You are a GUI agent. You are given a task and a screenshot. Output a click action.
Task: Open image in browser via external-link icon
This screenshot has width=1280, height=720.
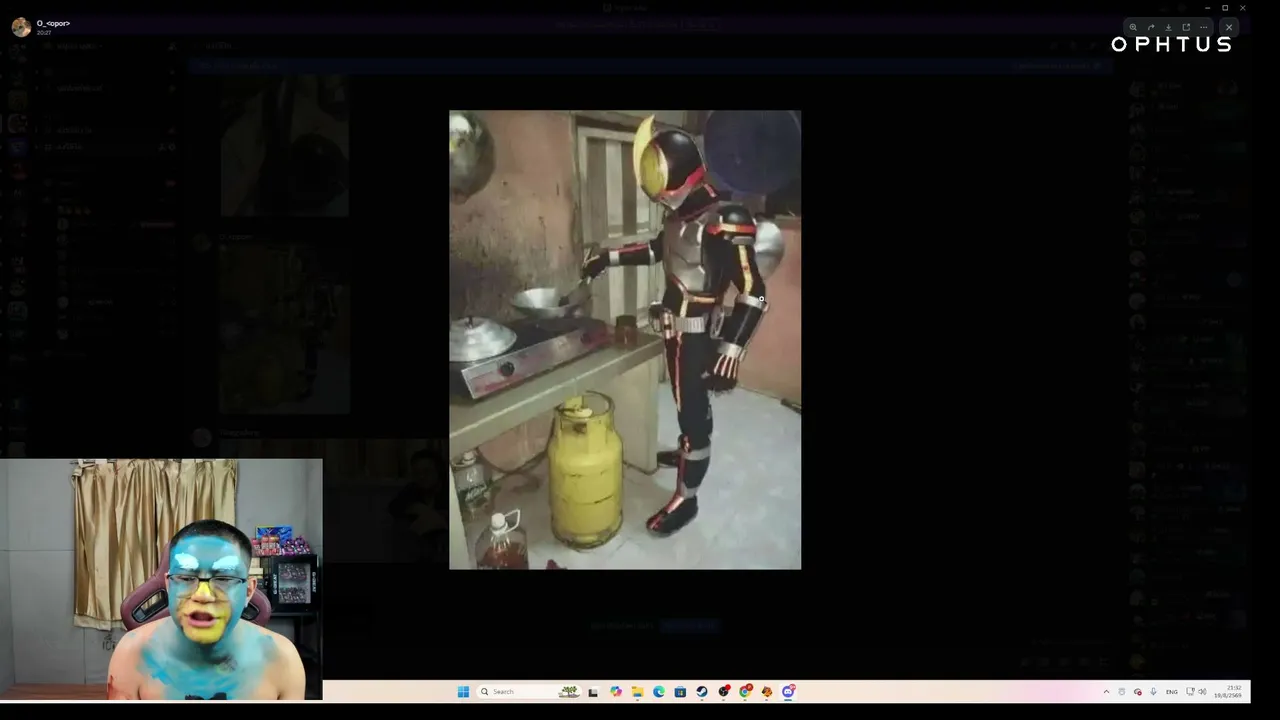click(1186, 27)
